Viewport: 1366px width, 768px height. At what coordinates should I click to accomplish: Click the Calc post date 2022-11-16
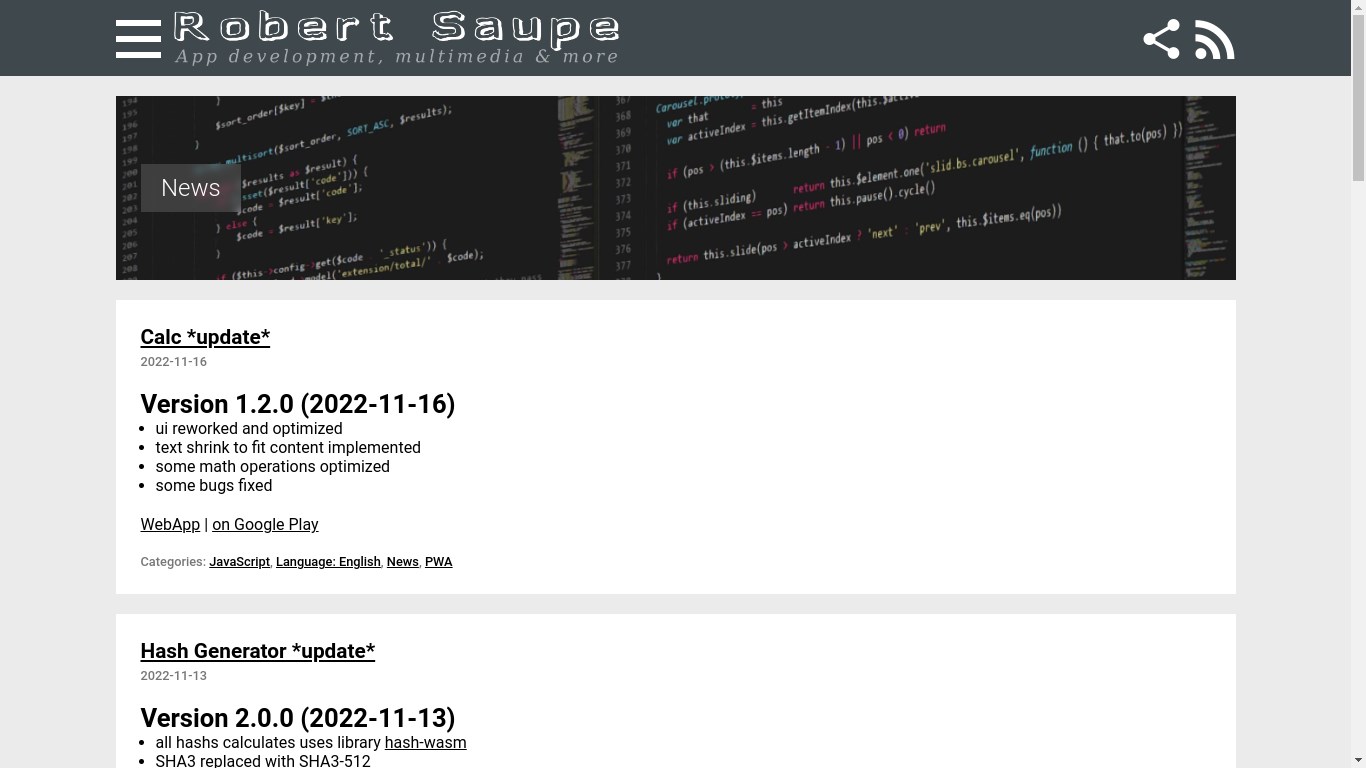point(174,362)
